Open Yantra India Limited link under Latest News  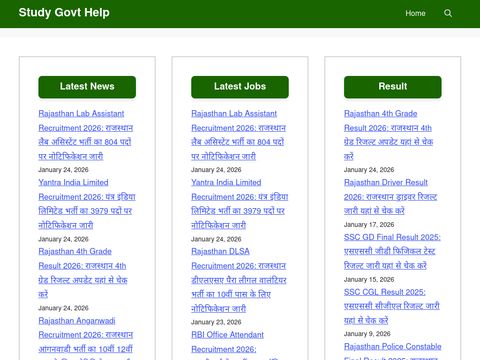click(x=87, y=204)
